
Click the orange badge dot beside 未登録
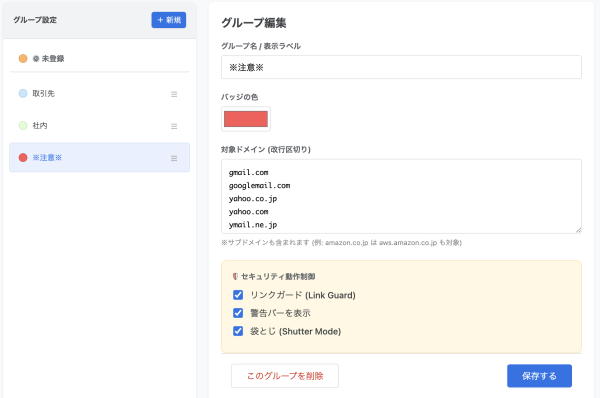tap(23, 59)
